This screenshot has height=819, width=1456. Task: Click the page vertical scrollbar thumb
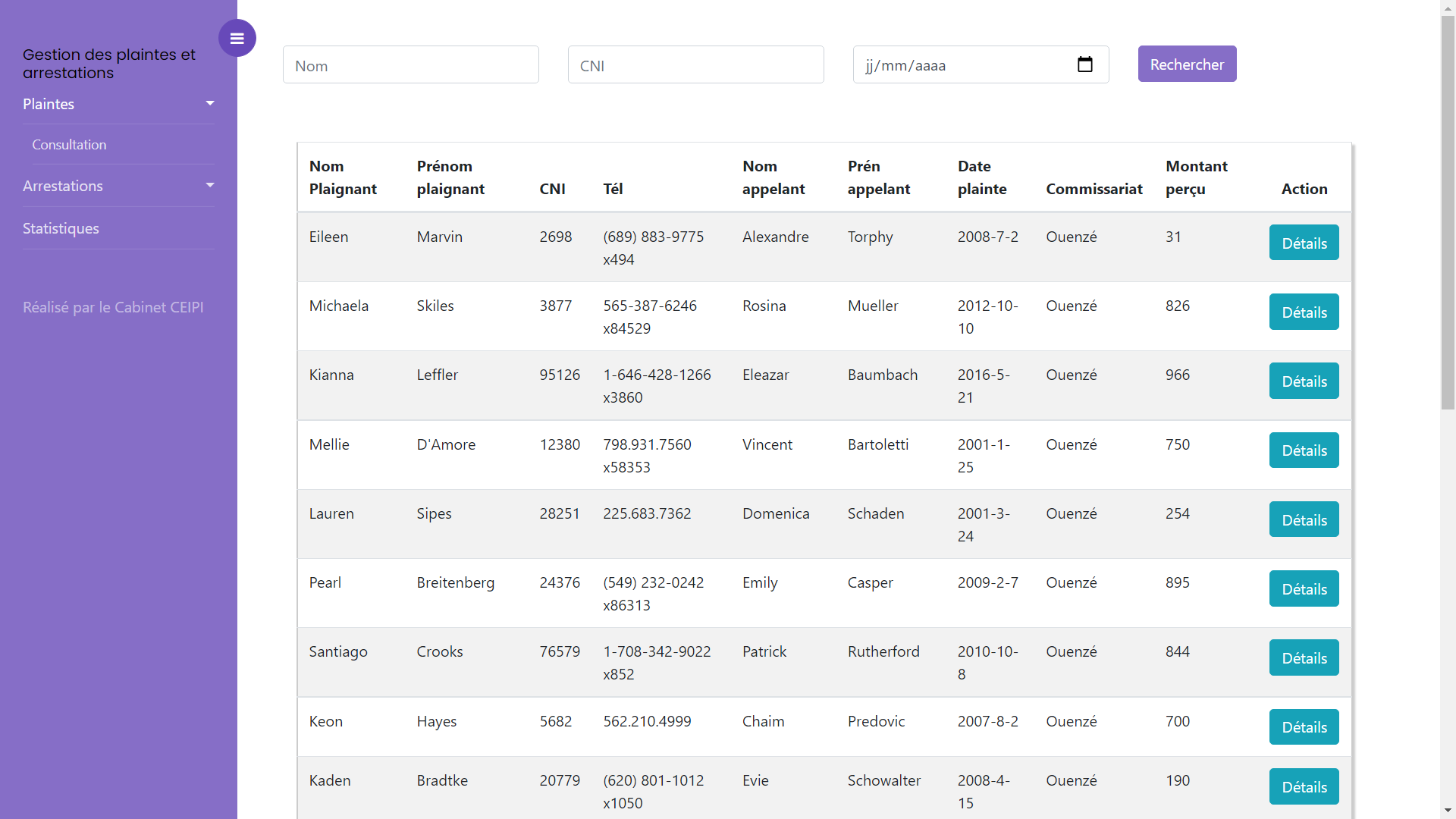1448,212
